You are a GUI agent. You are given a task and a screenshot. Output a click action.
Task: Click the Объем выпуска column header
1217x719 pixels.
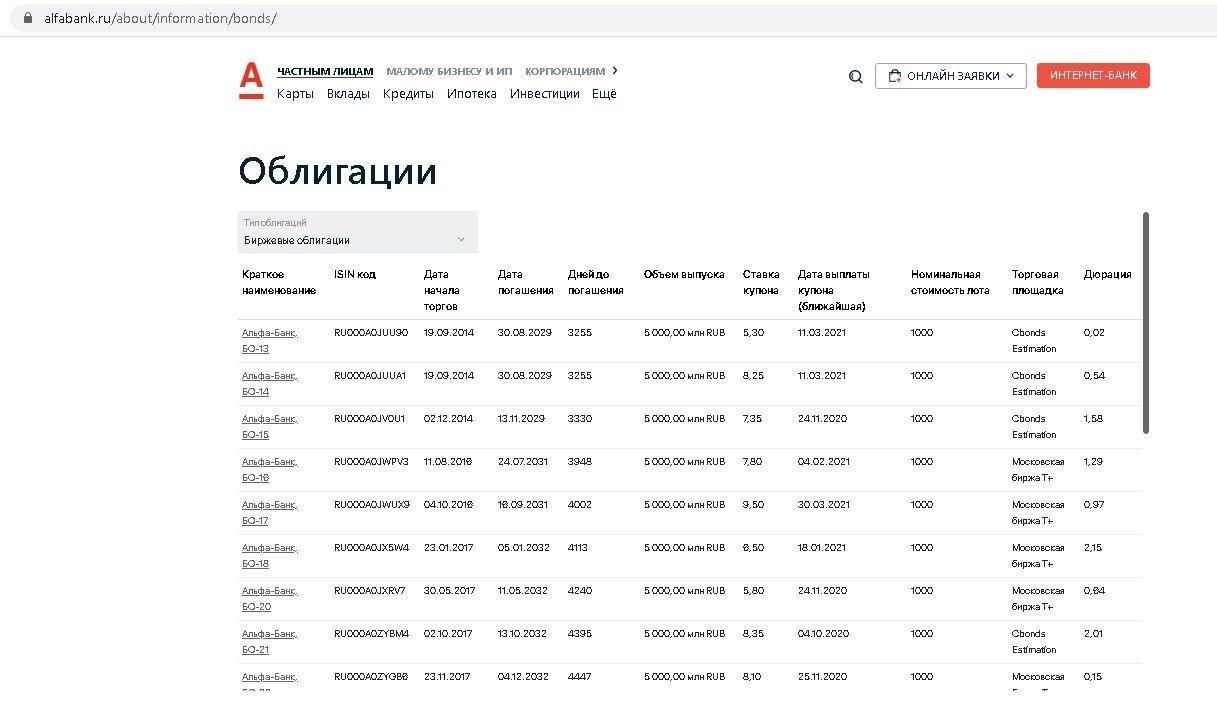[x=684, y=274]
